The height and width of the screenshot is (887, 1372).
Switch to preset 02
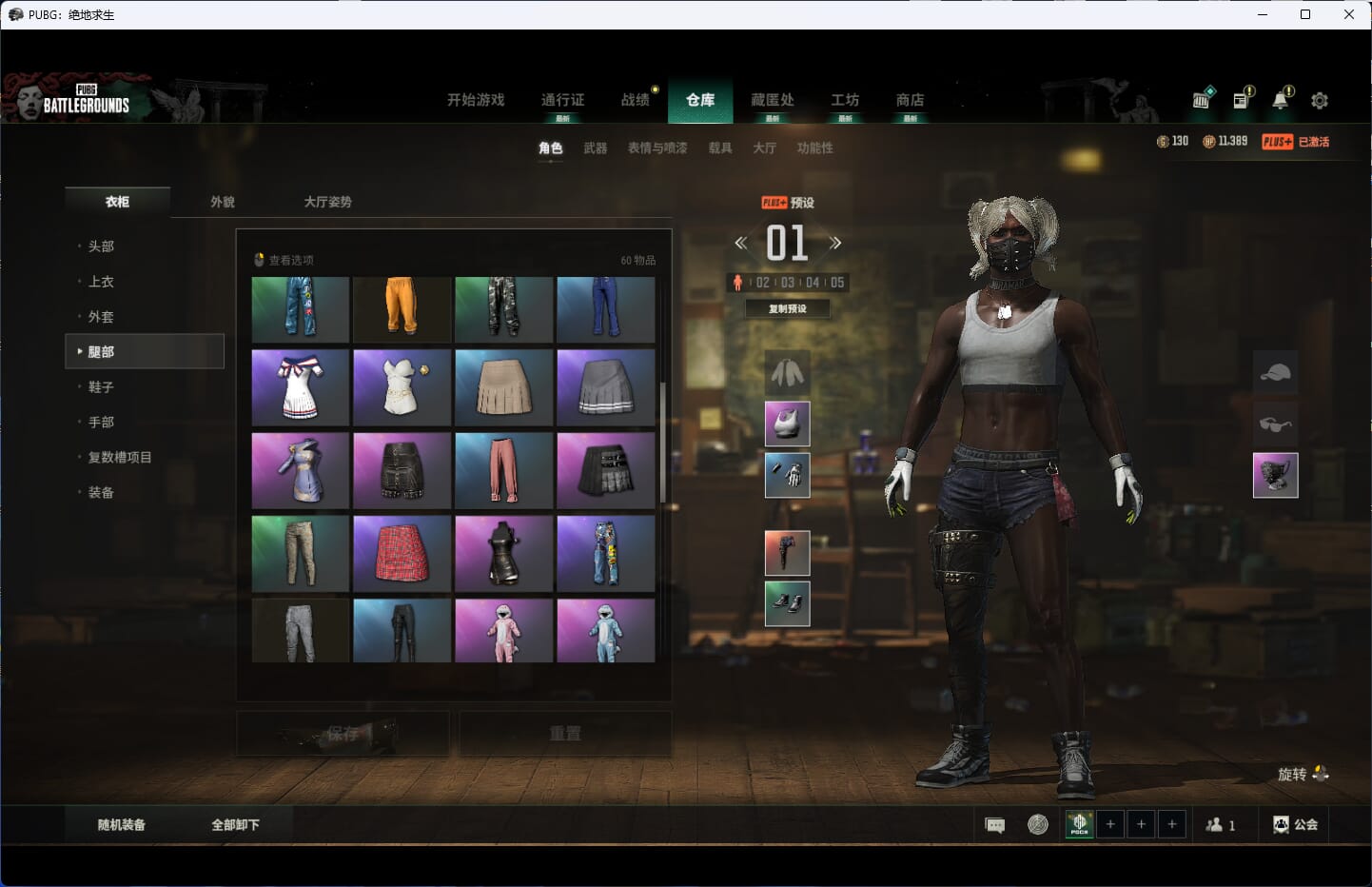(x=763, y=283)
